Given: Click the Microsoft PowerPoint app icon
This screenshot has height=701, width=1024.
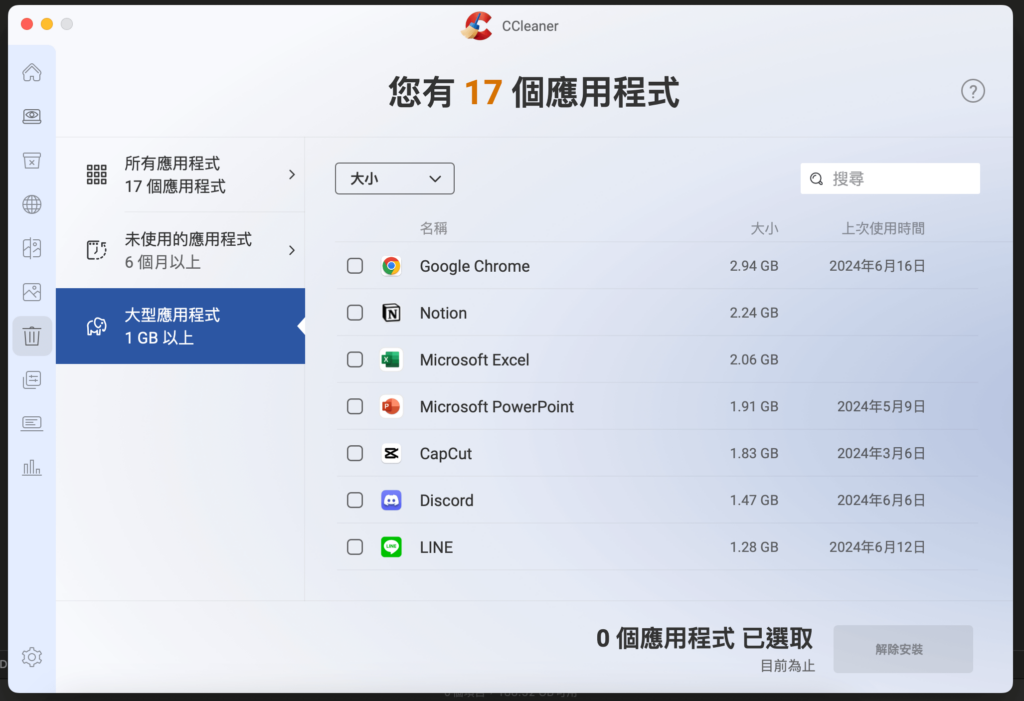Looking at the screenshot, I should 391,406.
